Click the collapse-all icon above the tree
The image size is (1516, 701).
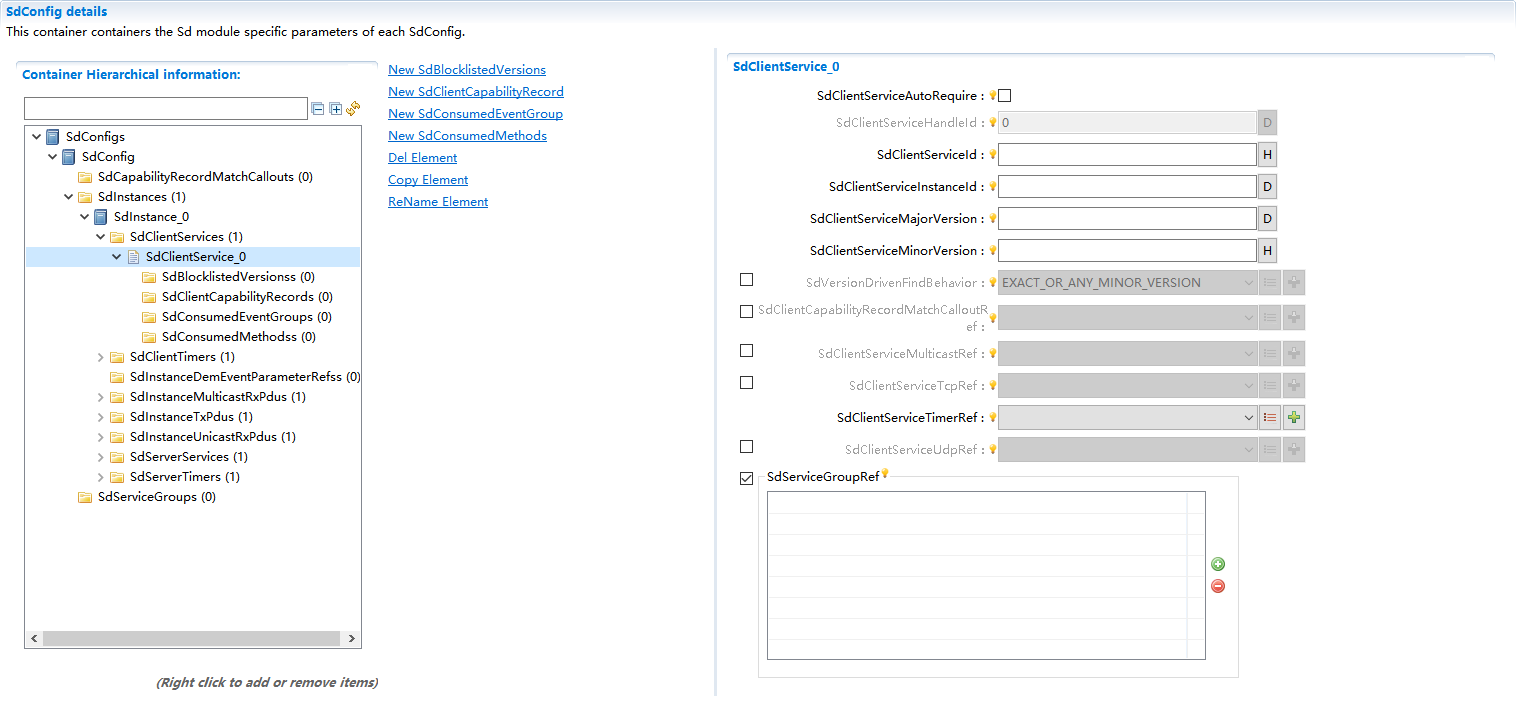317,107
